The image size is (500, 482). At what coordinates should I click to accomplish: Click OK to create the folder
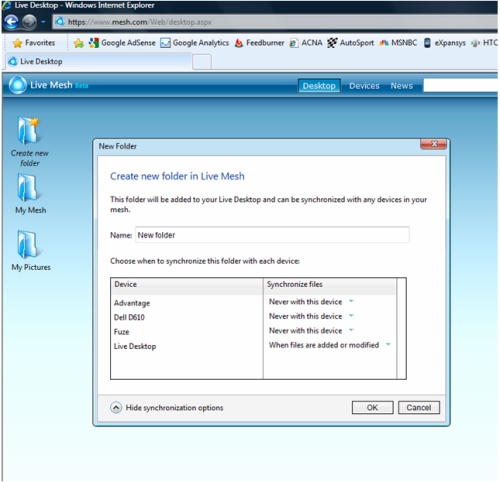[372, 407]
